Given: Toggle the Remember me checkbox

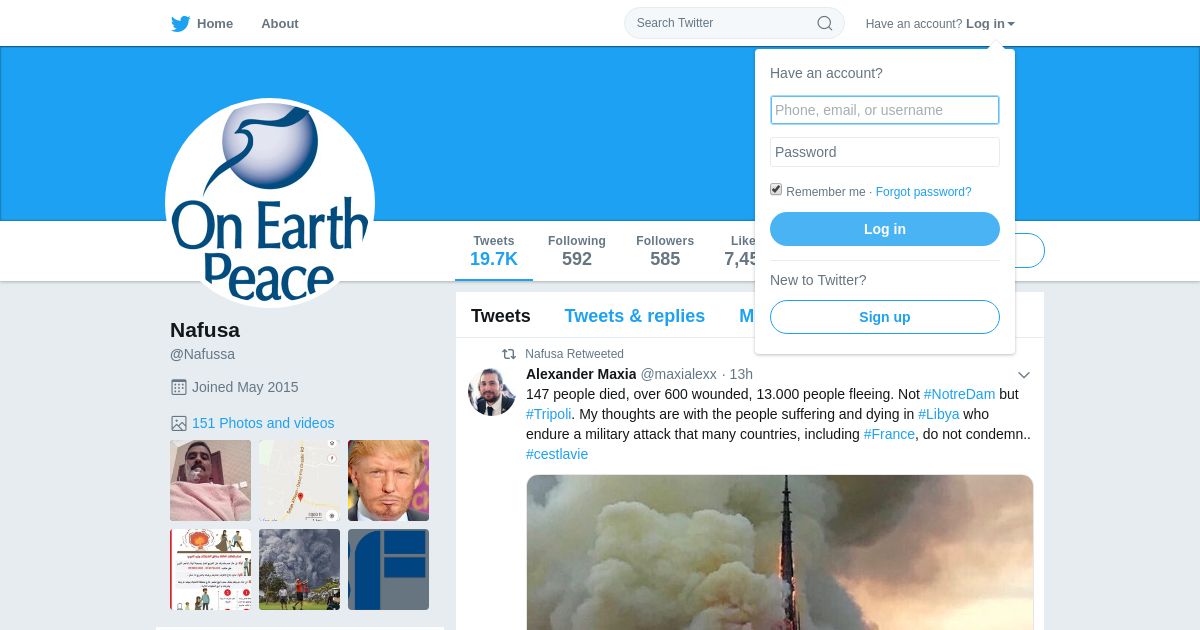Looking at the screenshot, I should [x=776, y=190].
